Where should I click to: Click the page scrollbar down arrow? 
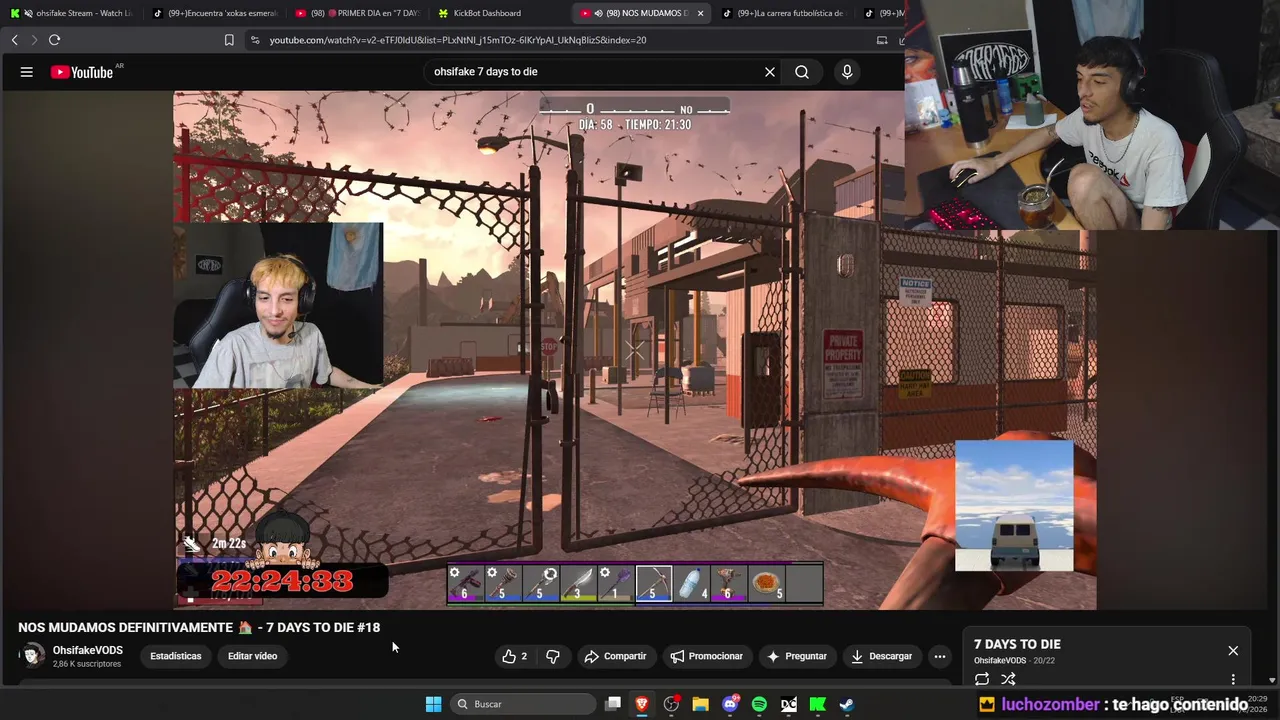pos(1273,681)
